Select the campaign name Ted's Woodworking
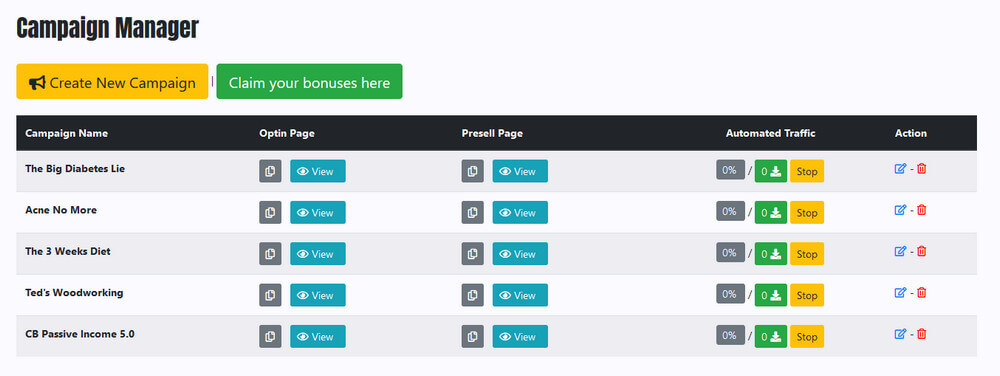This screenshot has width=1000, height=376. 74,293
